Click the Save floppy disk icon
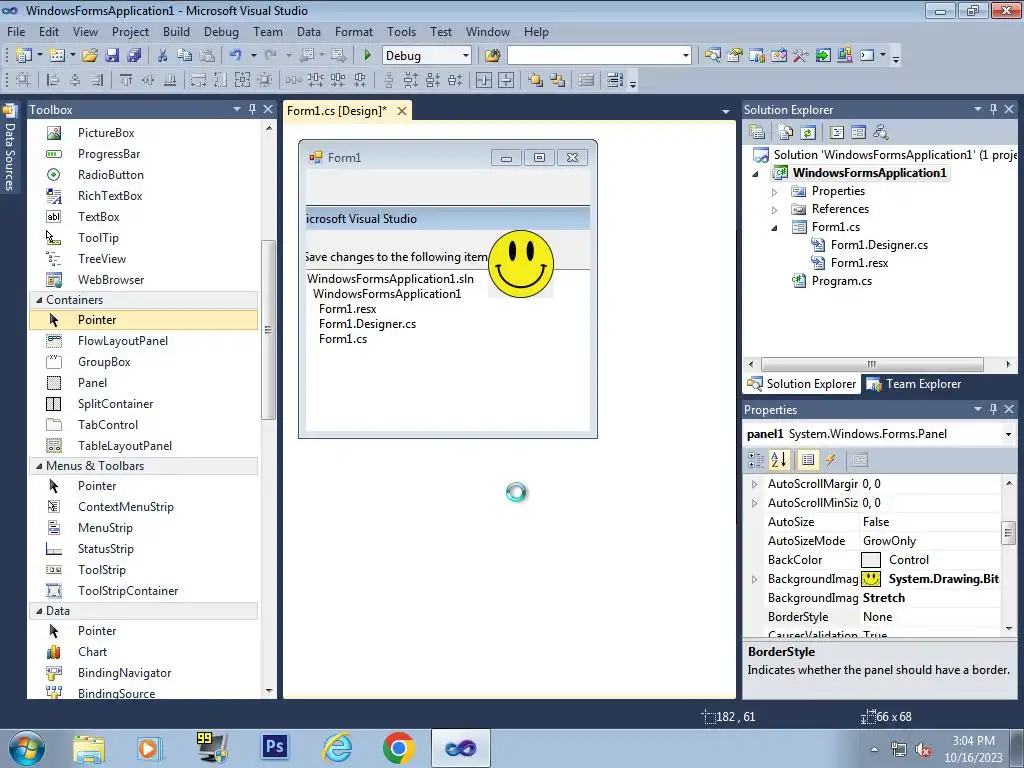This screenshot has height=768, width=1024. coord(112,56)
